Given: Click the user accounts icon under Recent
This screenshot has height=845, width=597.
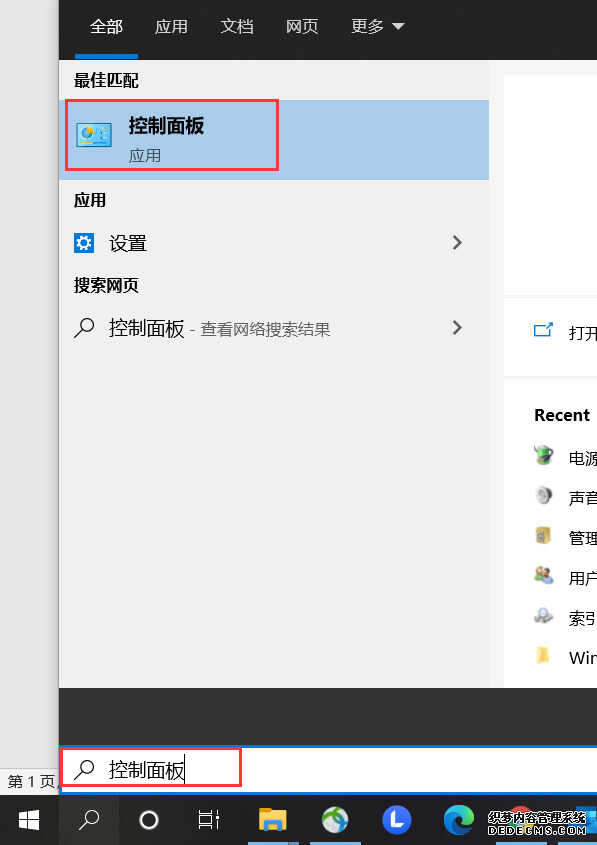Looking at the screenshot, I should tap(544, 575).
